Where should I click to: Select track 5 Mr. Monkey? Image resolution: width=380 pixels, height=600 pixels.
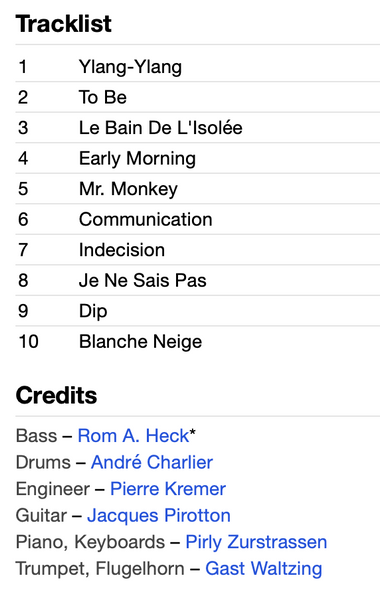(x=197, y=189)
